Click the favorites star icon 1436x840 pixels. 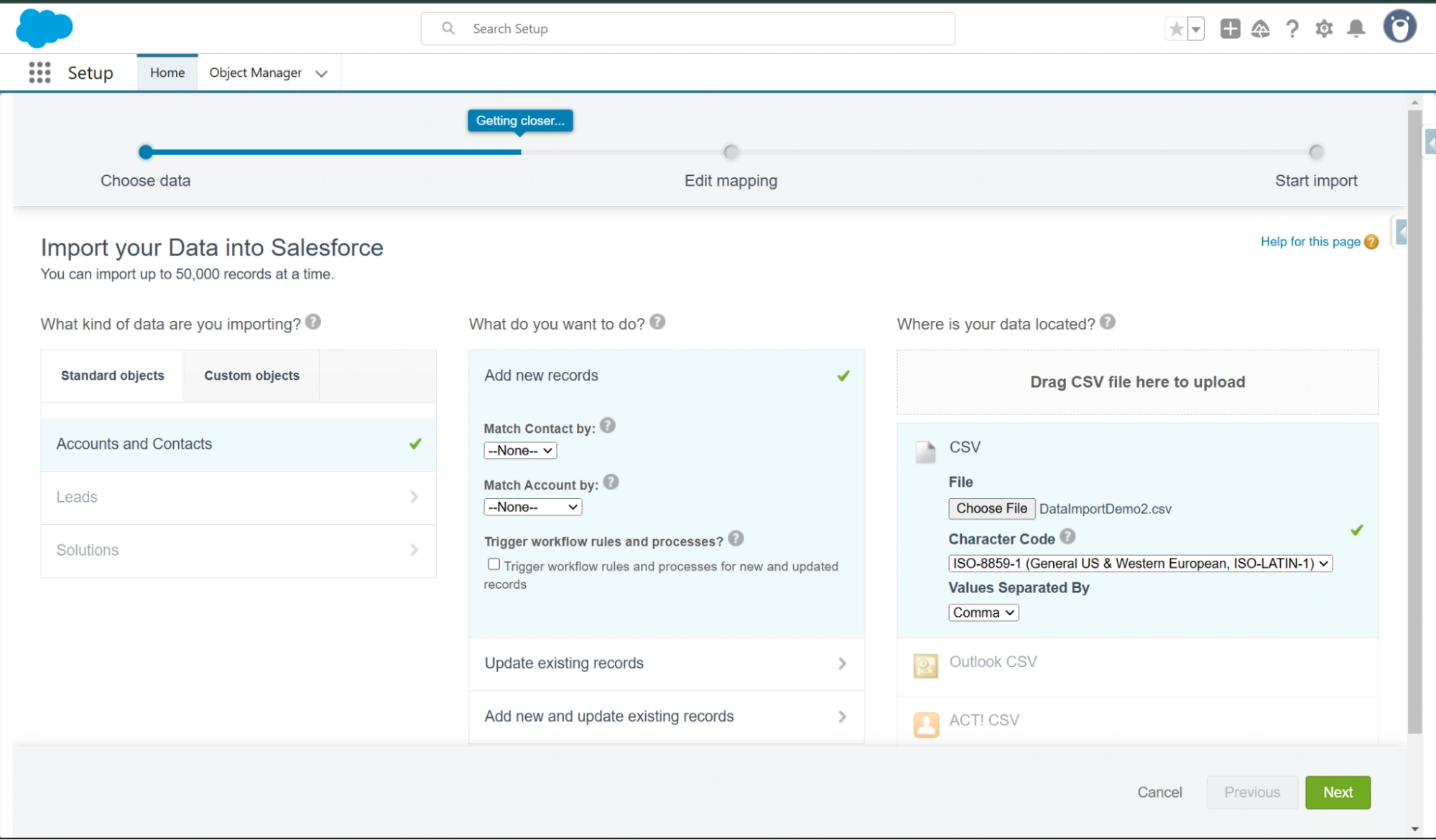click(x=1176, y=29)
